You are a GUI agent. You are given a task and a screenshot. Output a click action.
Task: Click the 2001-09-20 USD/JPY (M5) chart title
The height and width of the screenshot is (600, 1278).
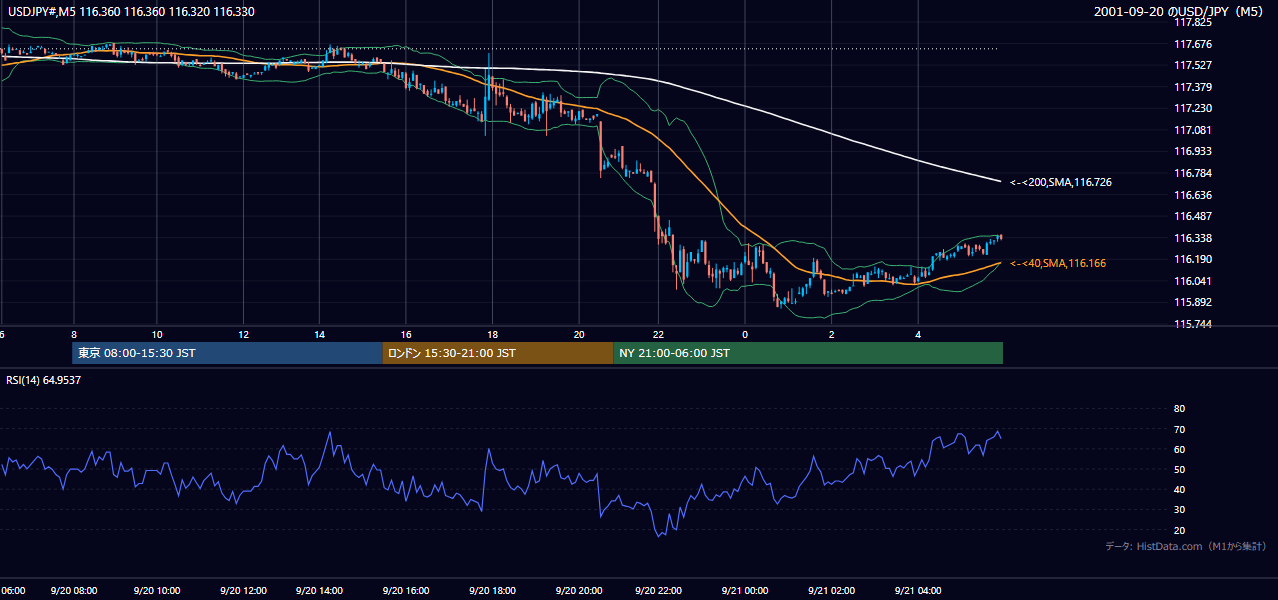click(1180, 12)
